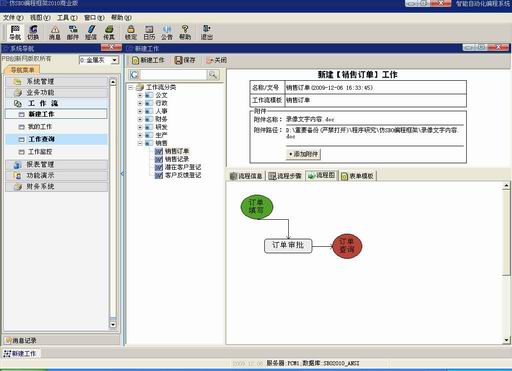Open the 窗口 menu

(94, 17)
